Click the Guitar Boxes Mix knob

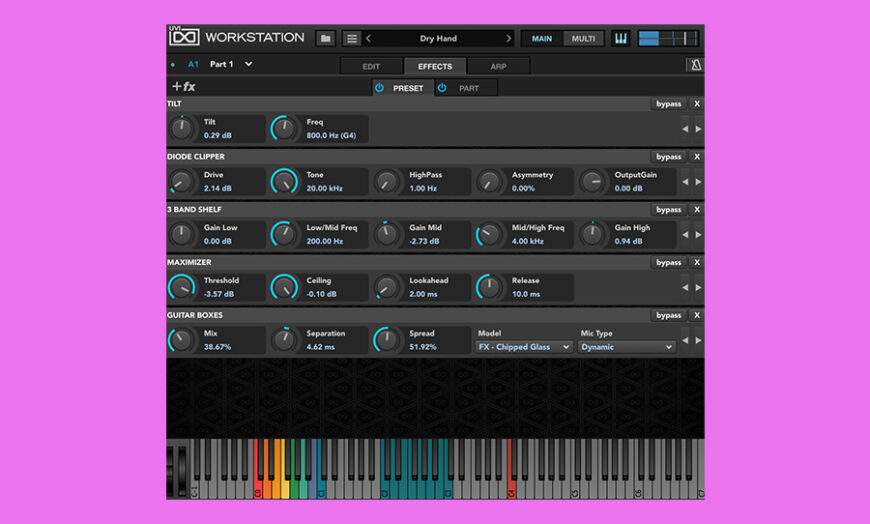pyautogui.click(x=181, y=340)
